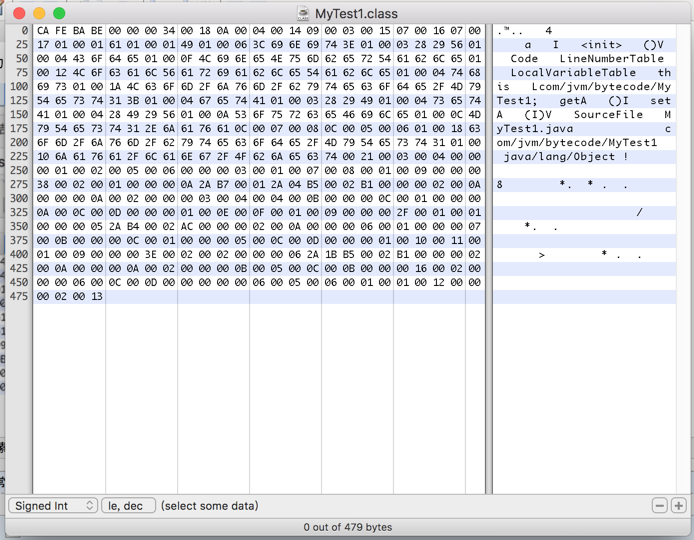Select the FE byte in the first row
Viewport: 694px width, 540px height.
pos(61,31)
